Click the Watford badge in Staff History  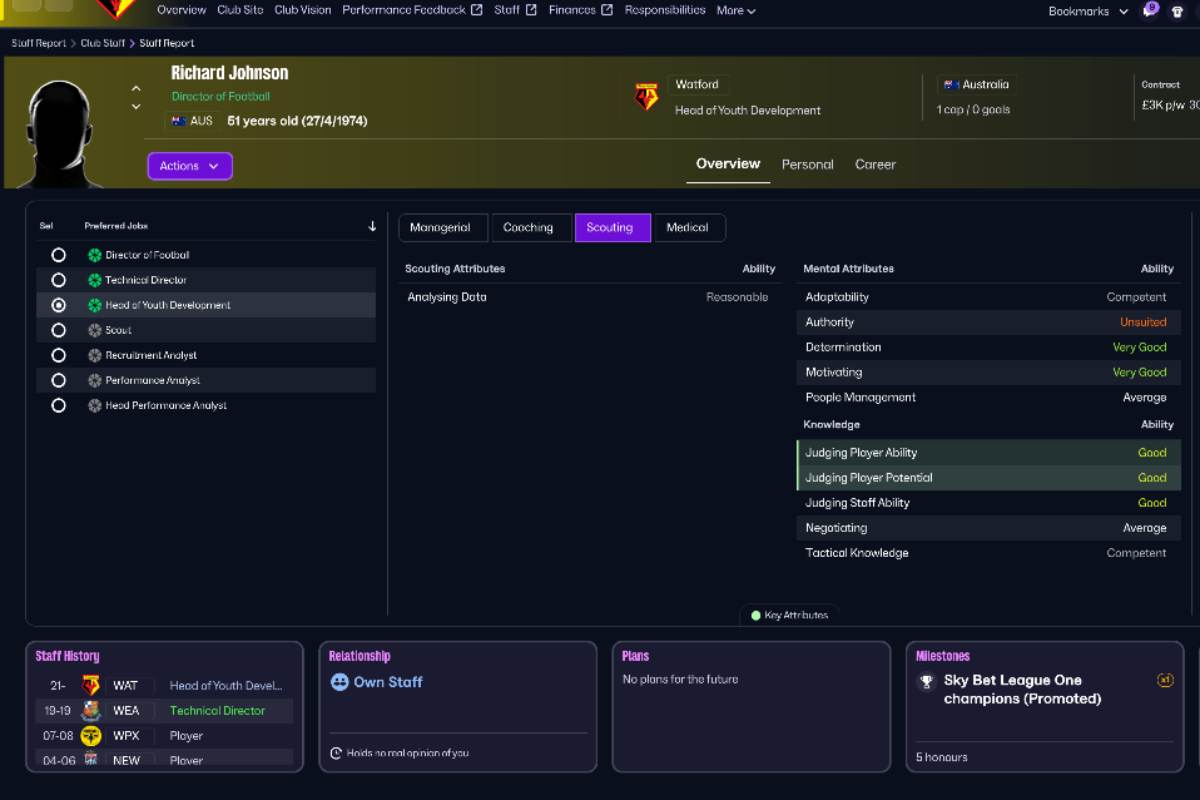[91, 686]
